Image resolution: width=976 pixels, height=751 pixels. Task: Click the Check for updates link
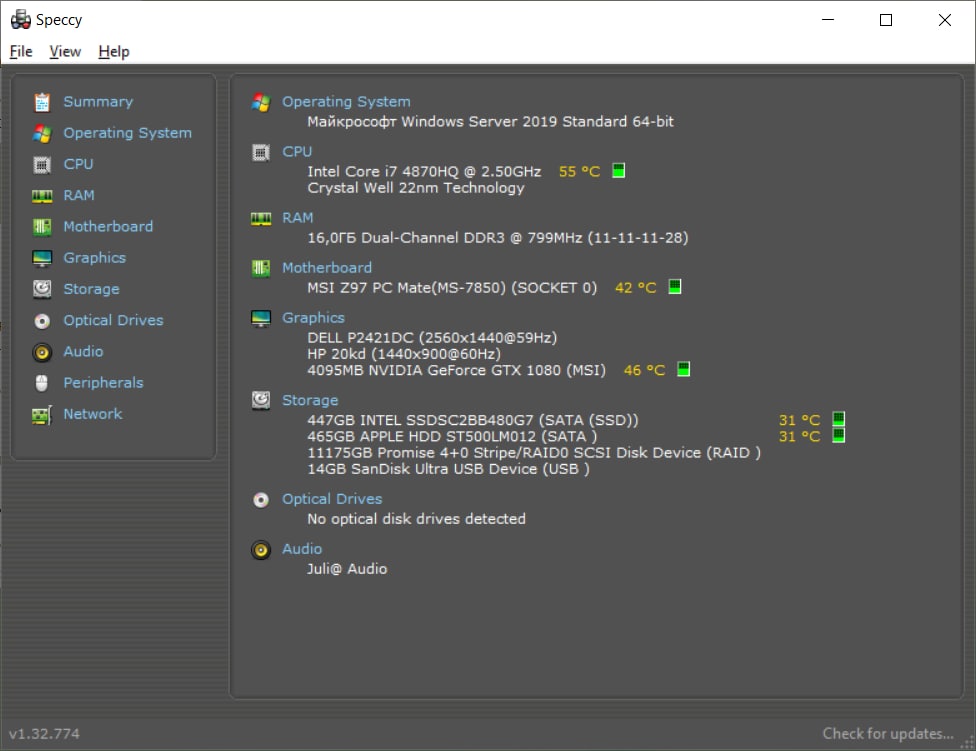click(x=888, y=734)
